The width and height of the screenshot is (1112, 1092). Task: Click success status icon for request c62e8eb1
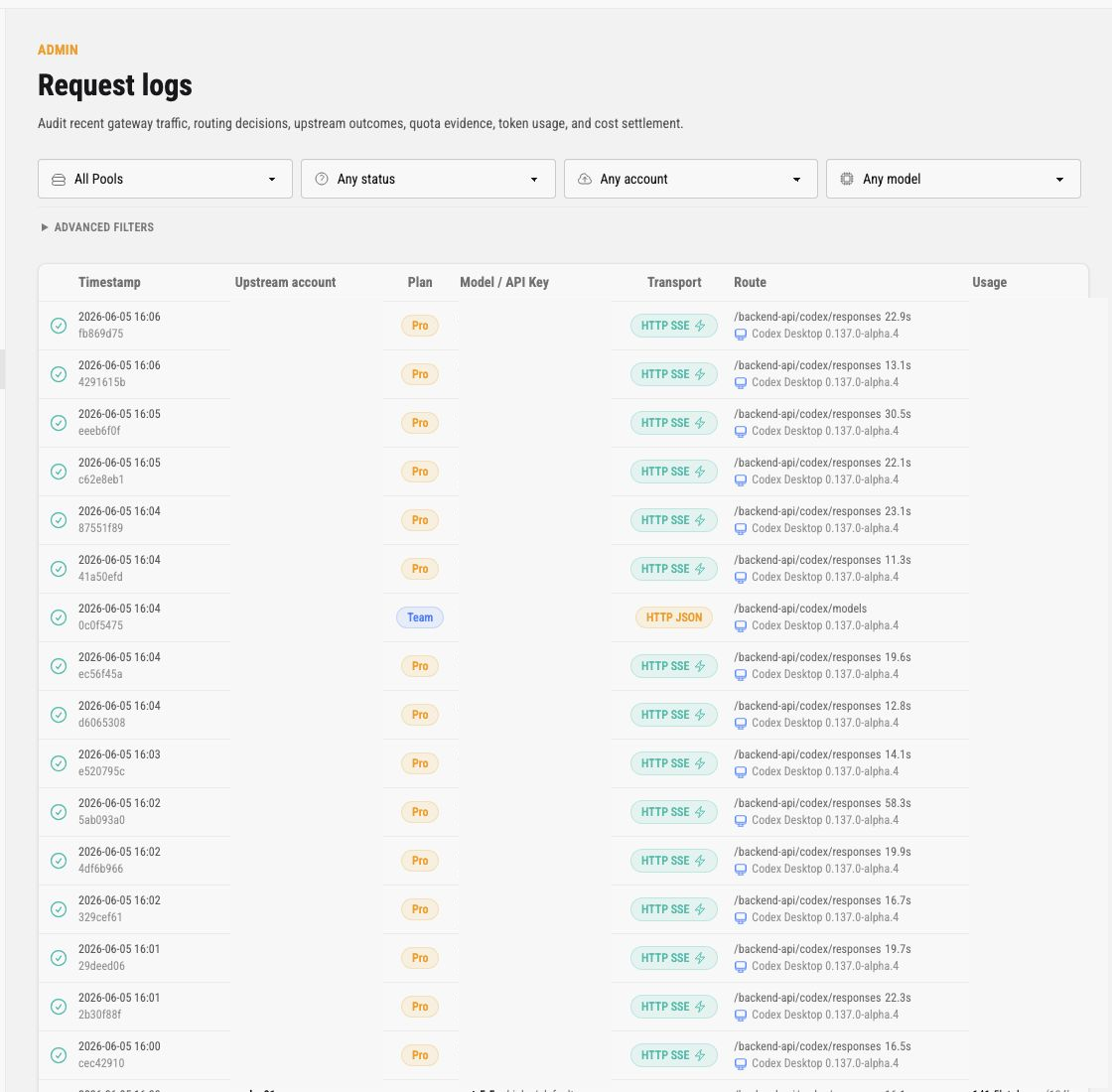point(59,472)
